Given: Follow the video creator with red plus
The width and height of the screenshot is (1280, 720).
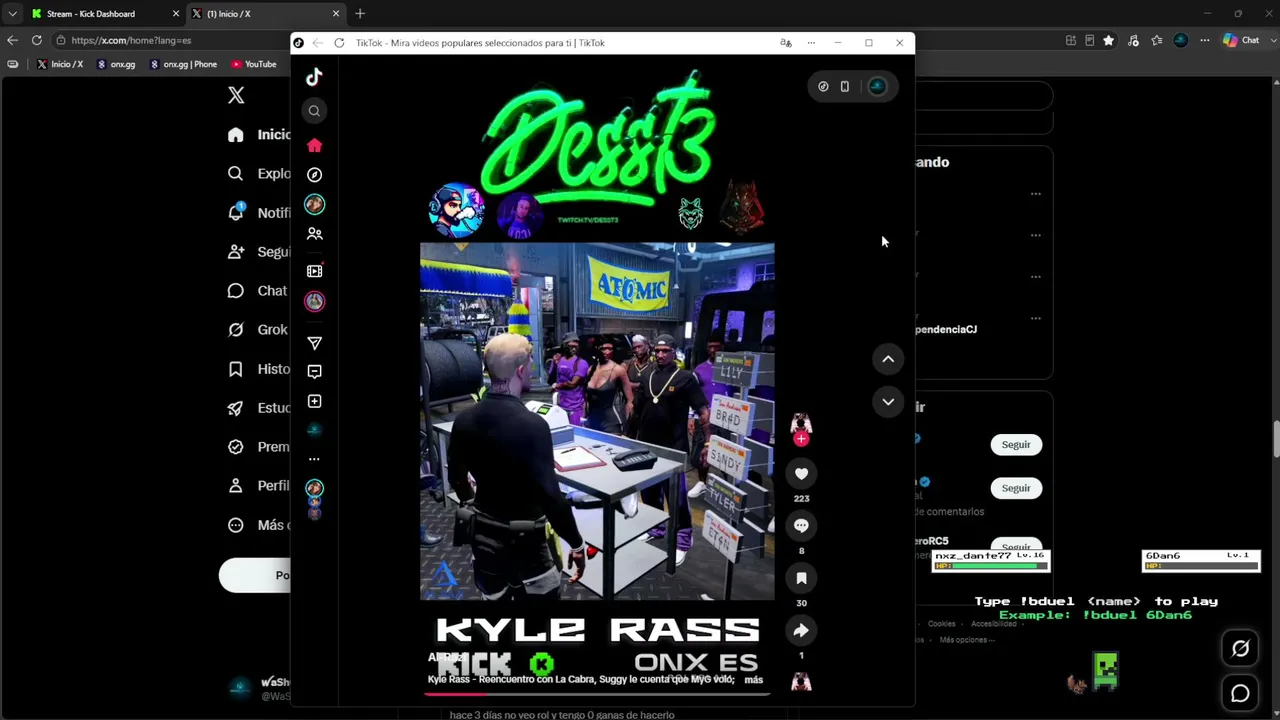Looking at the screenshot, I should pos(801,439).
